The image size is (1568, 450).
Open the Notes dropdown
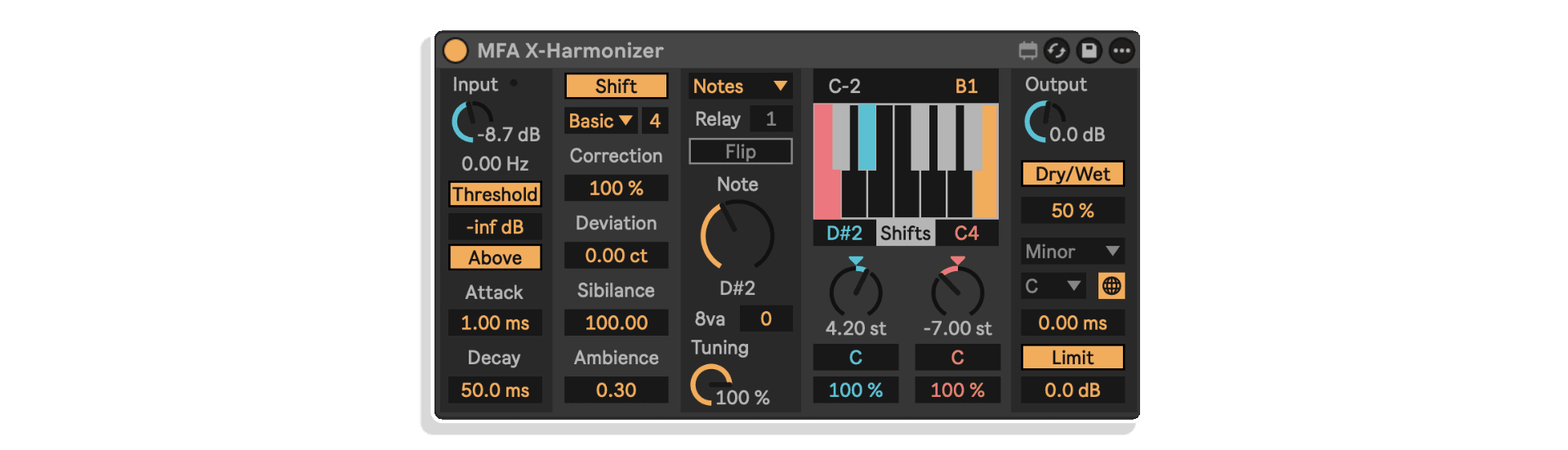(x=741, y=86)
